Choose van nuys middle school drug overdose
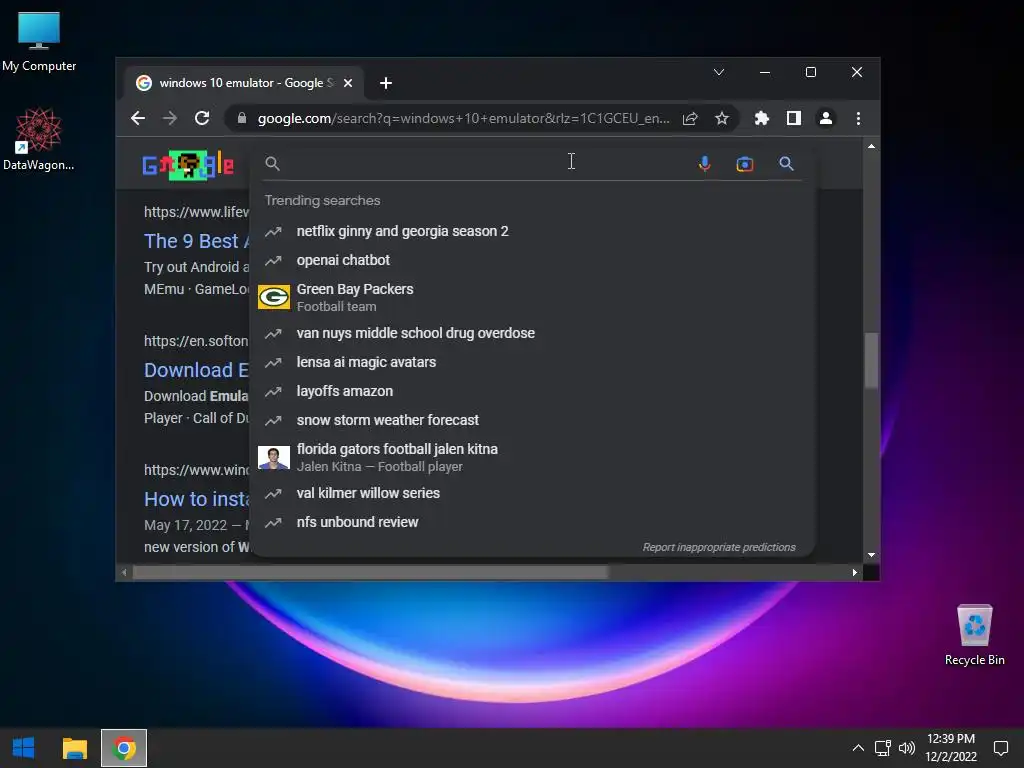This screenshot has width=1024, height=768. (x=532, y=333)
